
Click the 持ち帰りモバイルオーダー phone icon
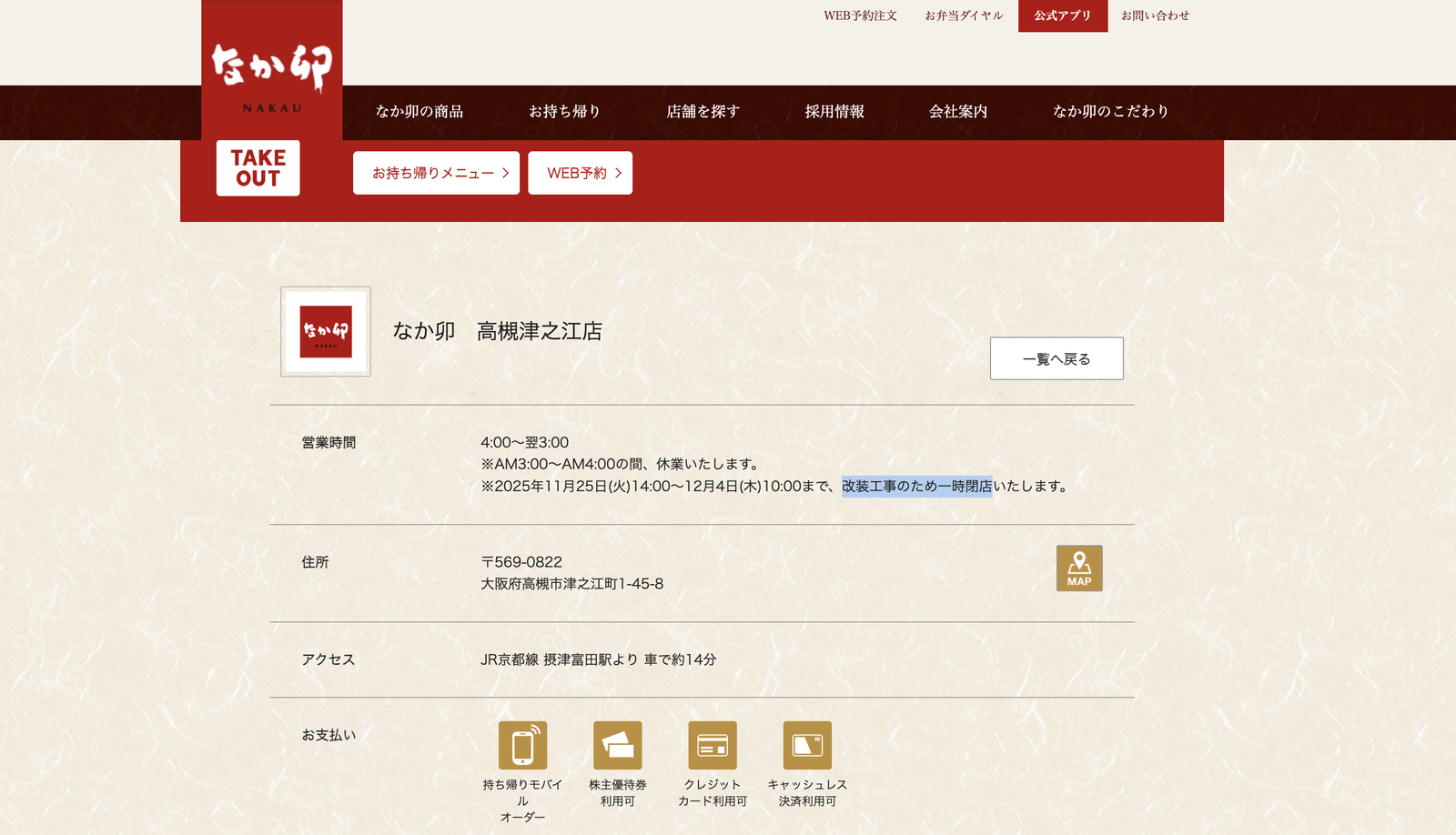tap(523, 746)
